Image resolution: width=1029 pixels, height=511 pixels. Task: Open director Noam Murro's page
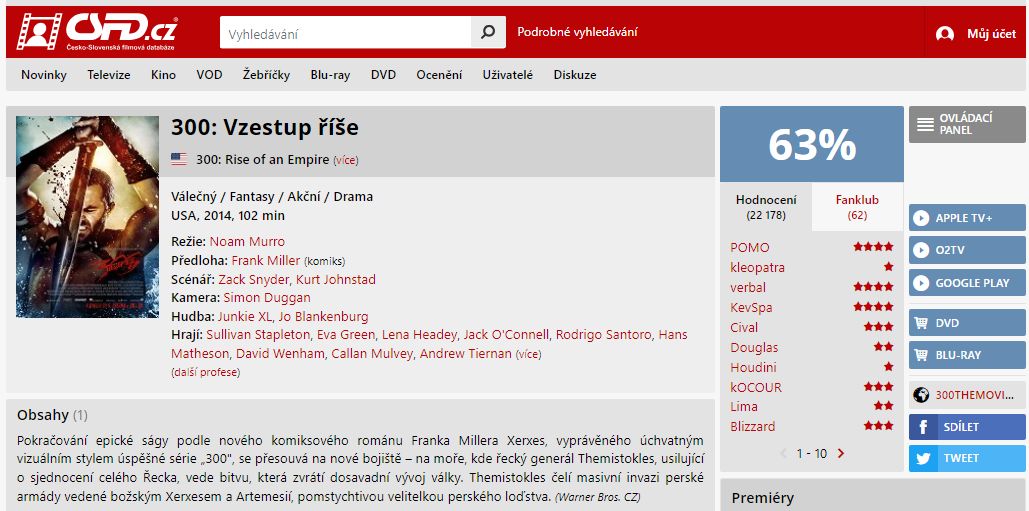[247, 241]
